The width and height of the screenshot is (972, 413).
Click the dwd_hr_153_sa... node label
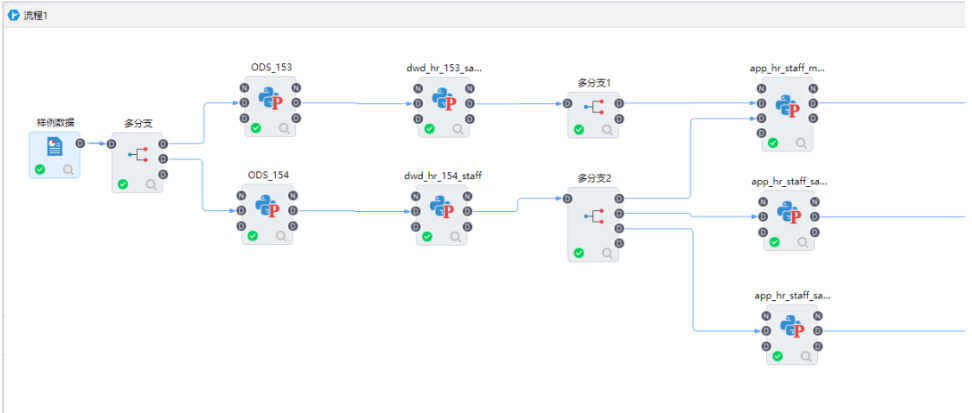click(x=443, y=68)
